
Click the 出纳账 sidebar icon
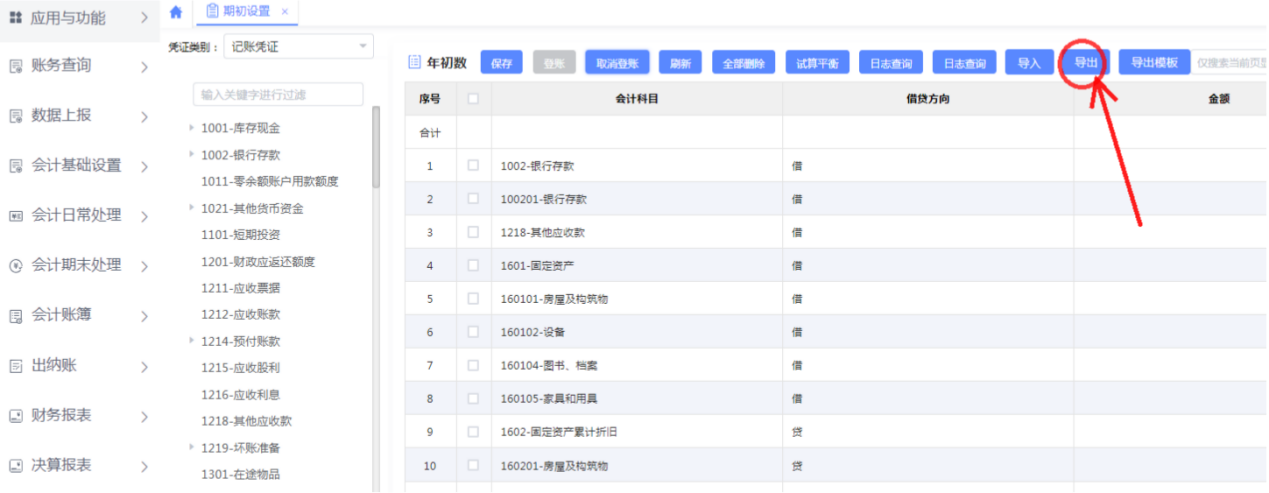pos(15,366)
